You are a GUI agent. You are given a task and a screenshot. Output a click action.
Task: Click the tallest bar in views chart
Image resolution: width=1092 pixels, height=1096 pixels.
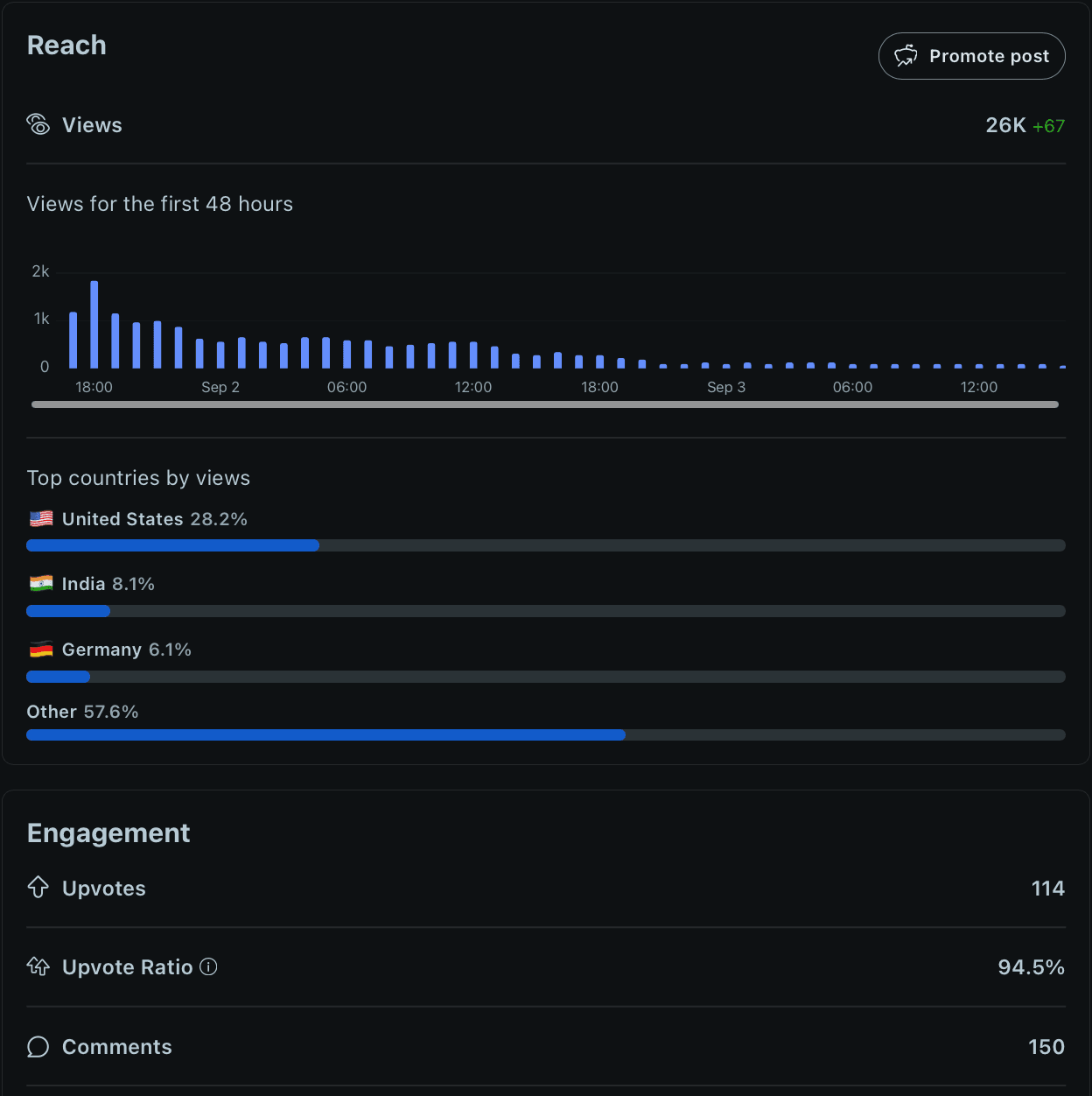(x=94, y=324)
